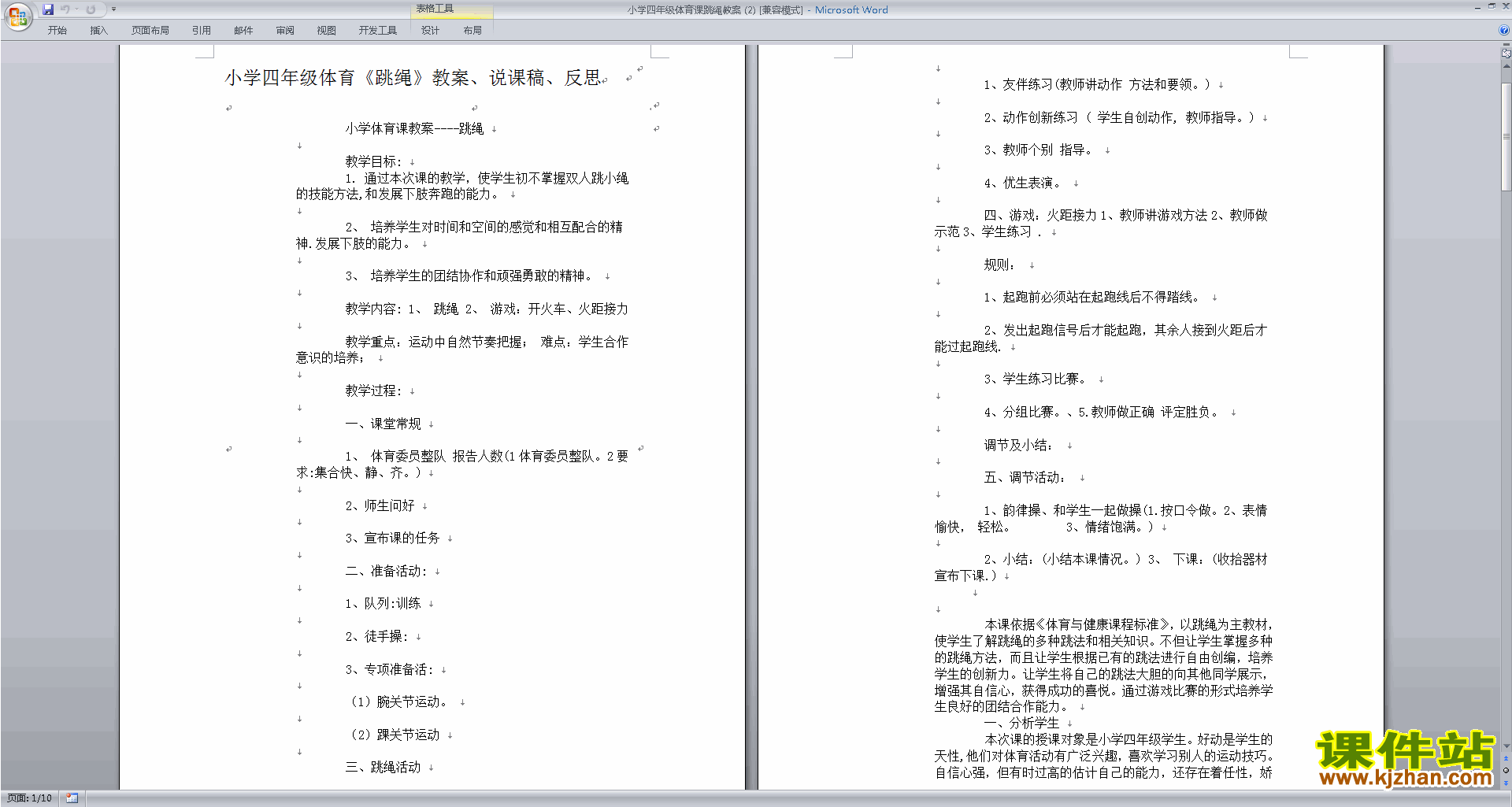This screenshot has width=1512, height=807.
Task: Jump to next page with double-down arrow
Action: pos(1506,782)
